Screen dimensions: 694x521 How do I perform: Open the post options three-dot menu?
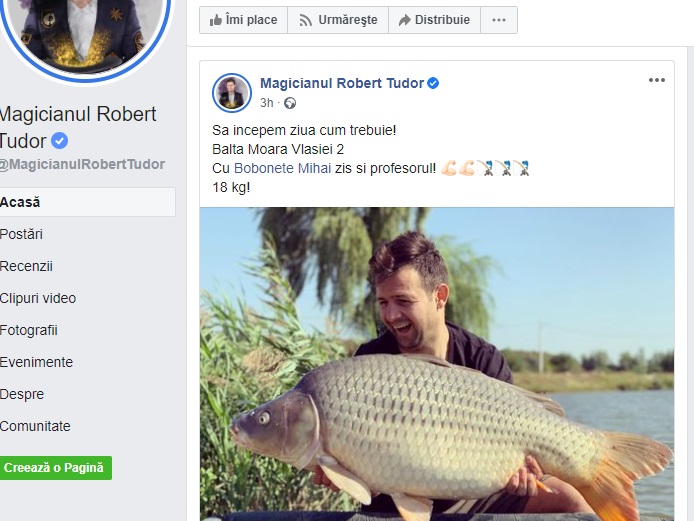point(656,81)
